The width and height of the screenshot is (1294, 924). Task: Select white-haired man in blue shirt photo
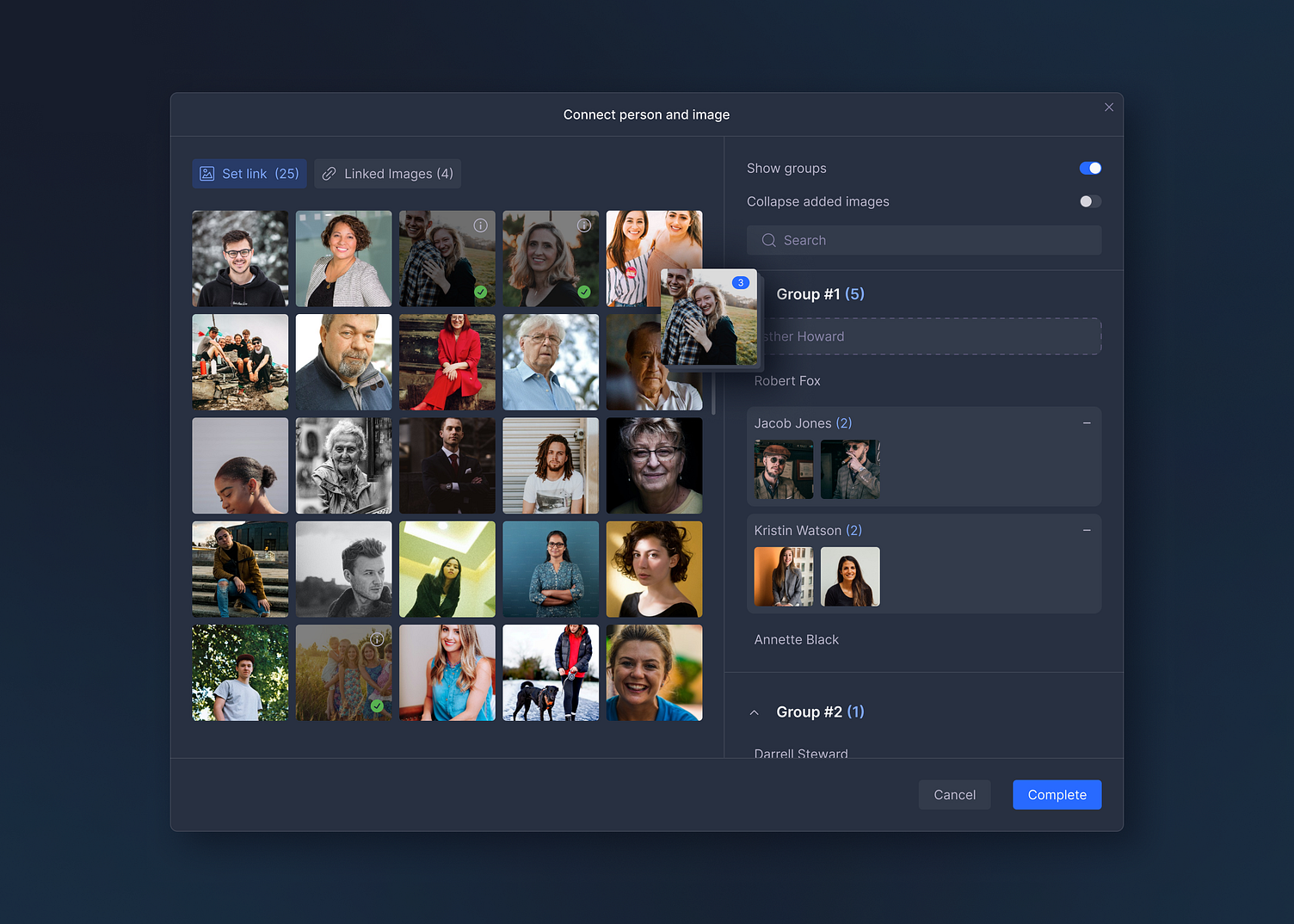[x=551, y=362]
